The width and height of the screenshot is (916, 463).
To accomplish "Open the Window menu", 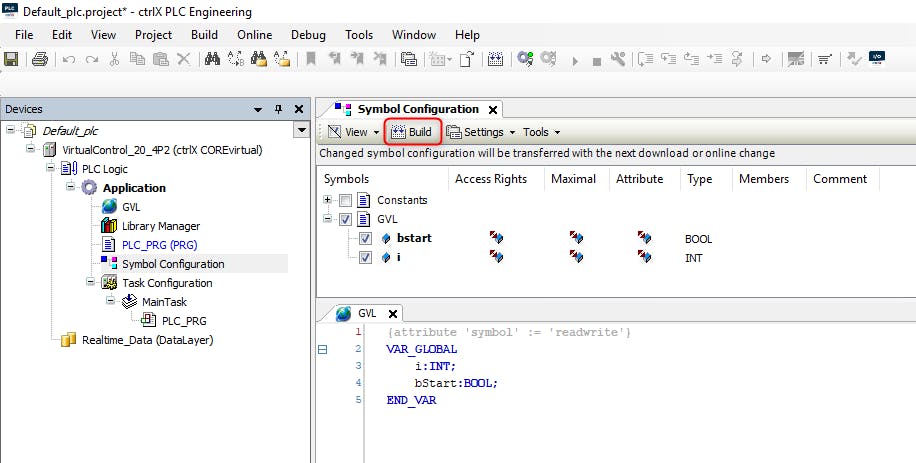I will tap(414, 34).
